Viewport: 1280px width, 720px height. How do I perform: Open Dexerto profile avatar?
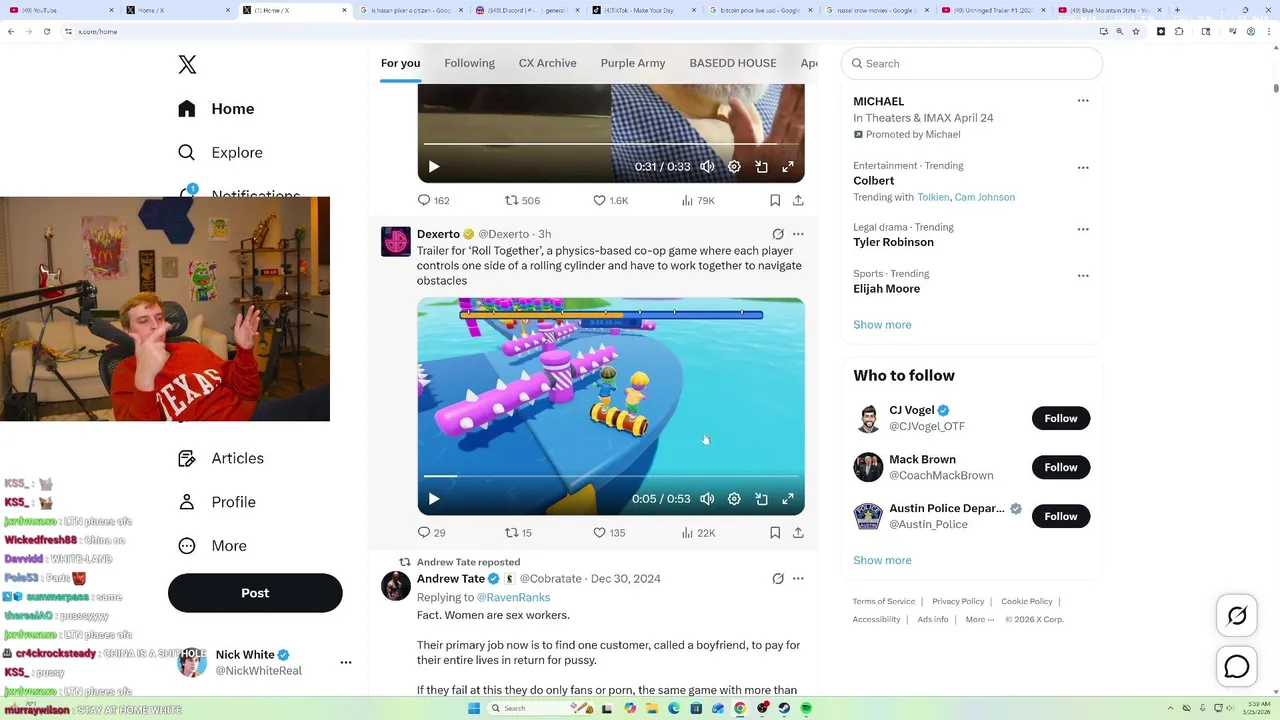(x=396, y=242)
